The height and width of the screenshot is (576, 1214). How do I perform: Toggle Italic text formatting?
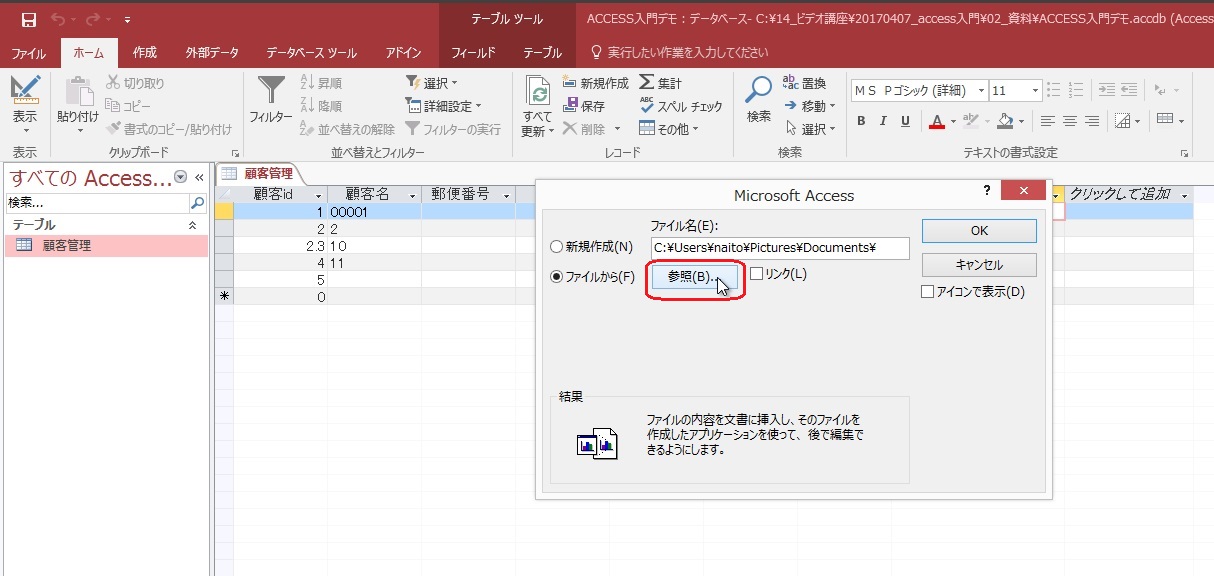883,121
